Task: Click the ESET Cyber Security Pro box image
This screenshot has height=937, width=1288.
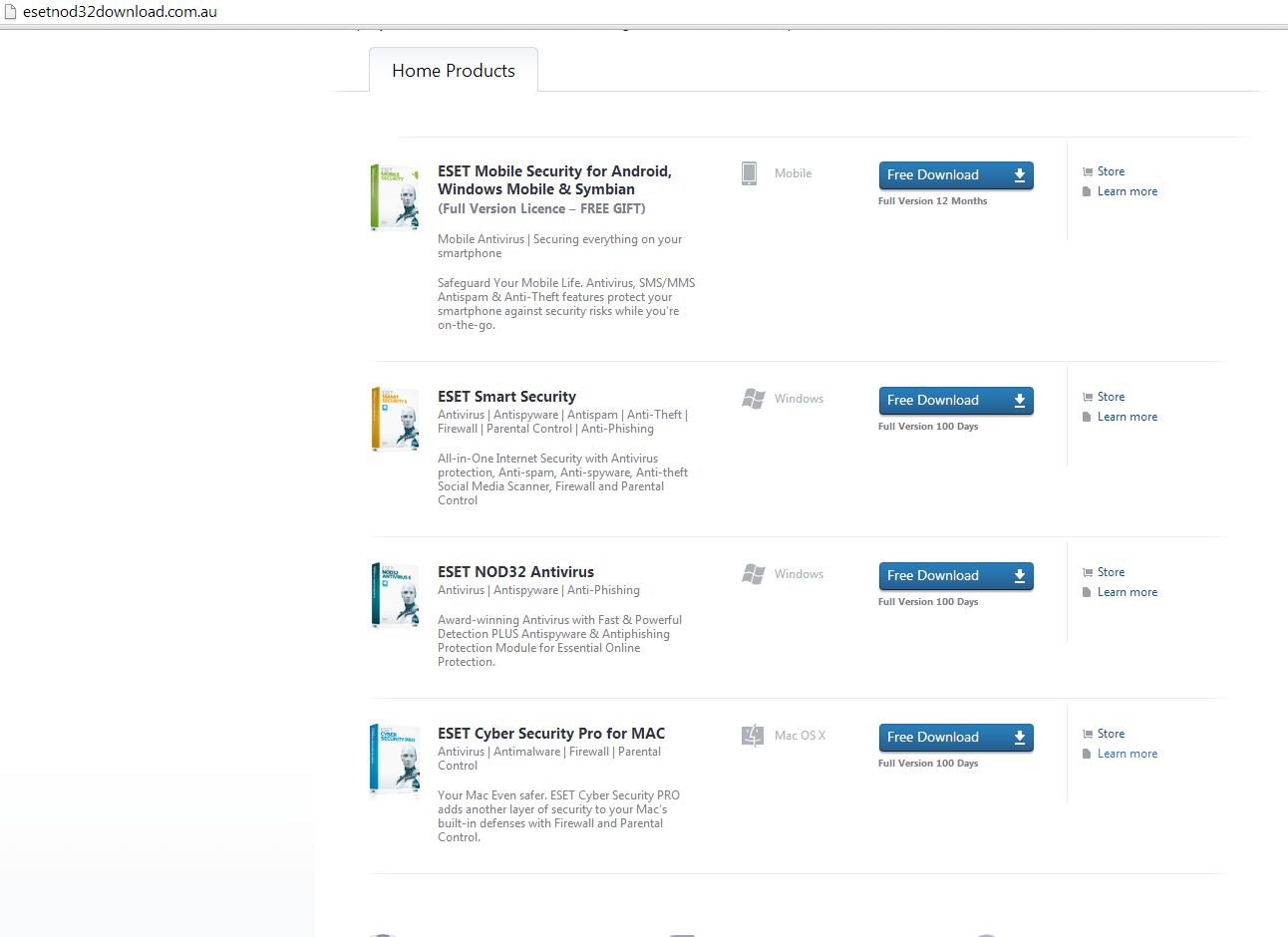Action: coord(395,760)
